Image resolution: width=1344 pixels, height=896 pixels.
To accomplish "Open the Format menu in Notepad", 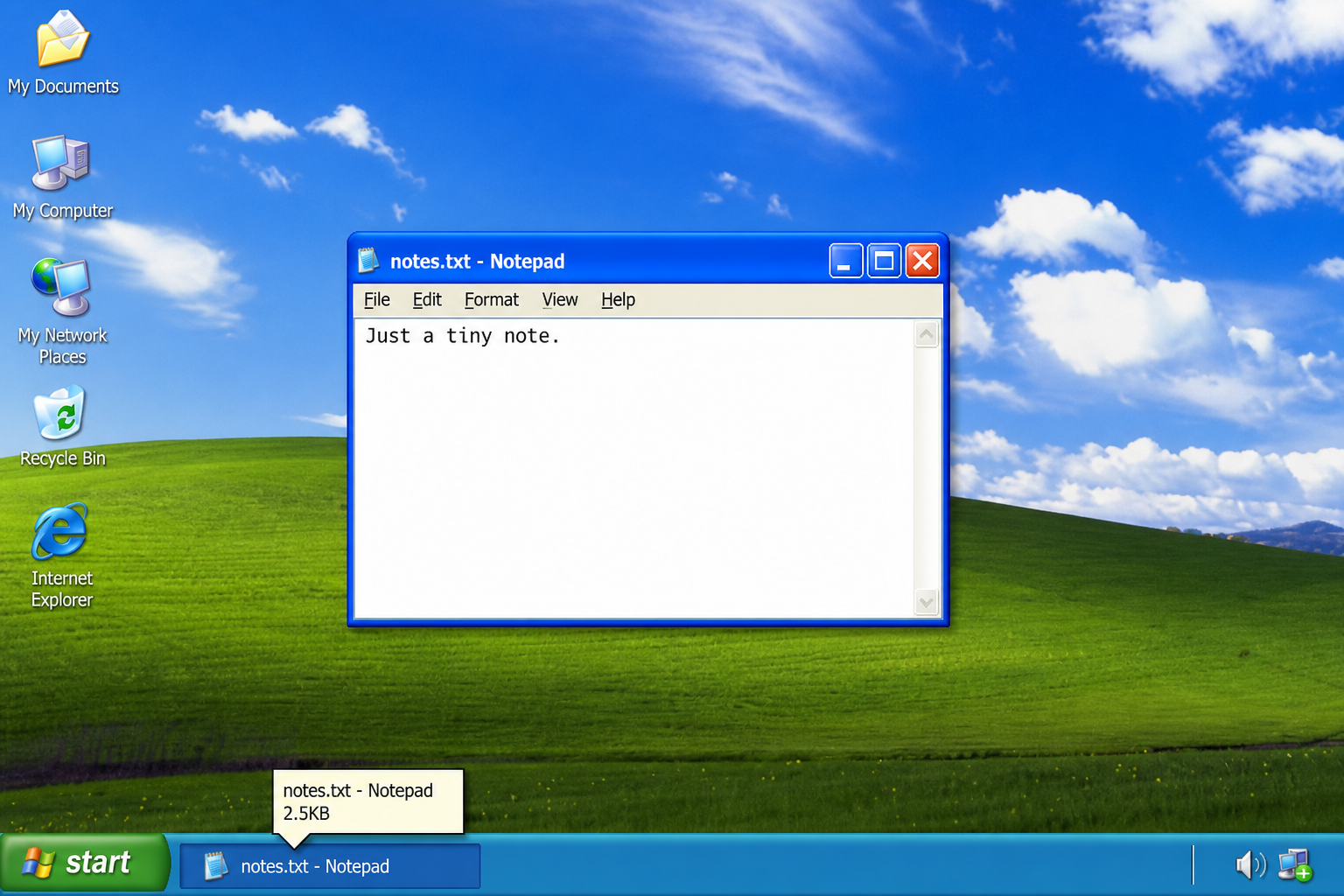I will tap(492, 300).
